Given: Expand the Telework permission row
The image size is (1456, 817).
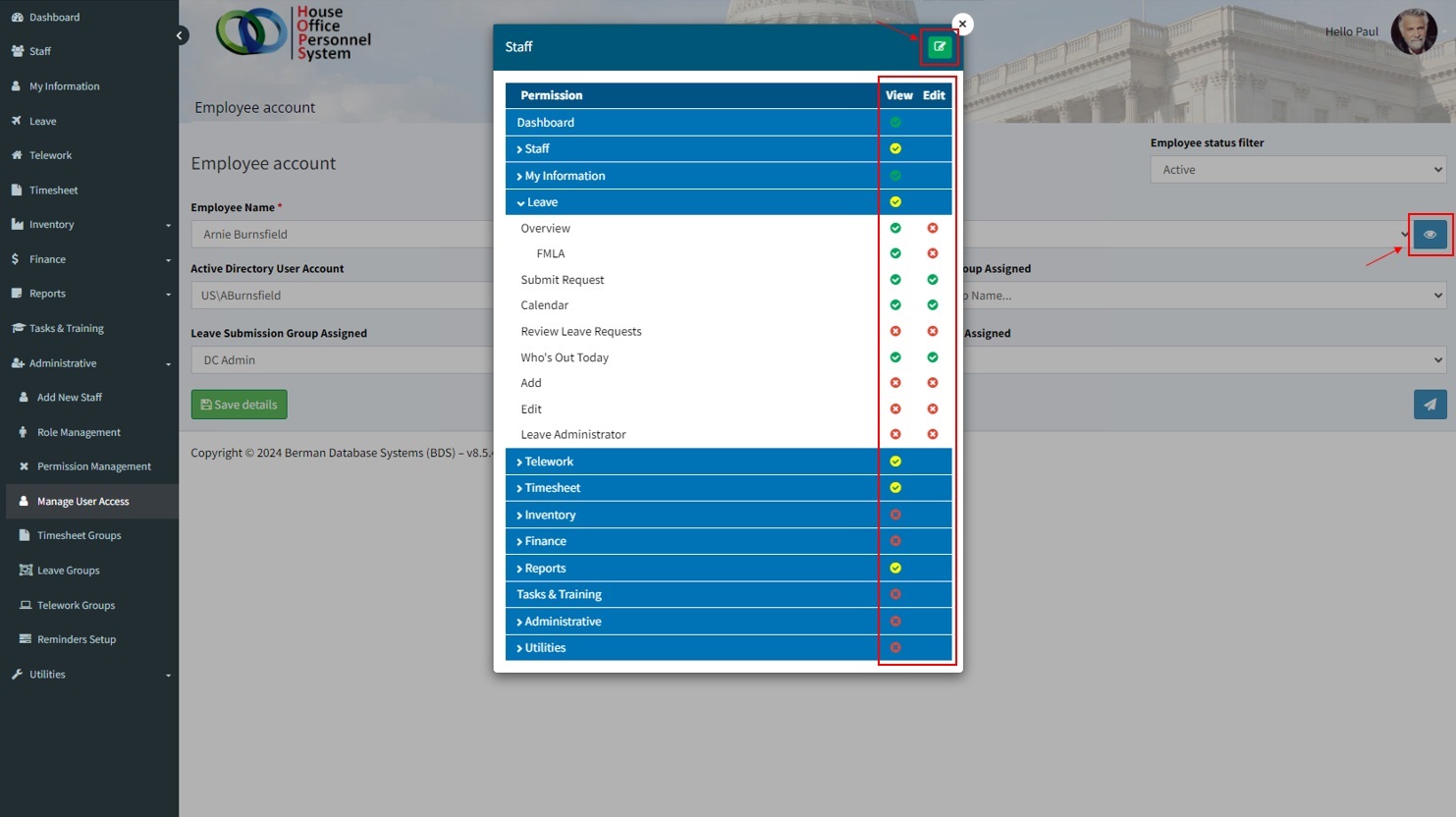Looking at the screenshot, I should [x=548, y=462].
